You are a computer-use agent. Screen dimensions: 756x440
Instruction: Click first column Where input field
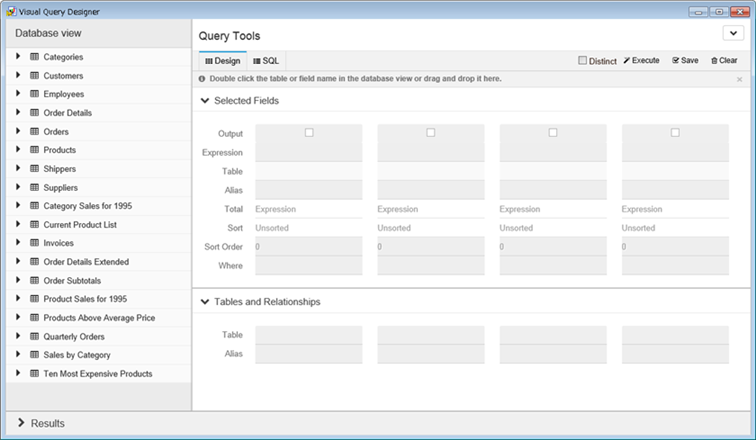pos(309,266)
